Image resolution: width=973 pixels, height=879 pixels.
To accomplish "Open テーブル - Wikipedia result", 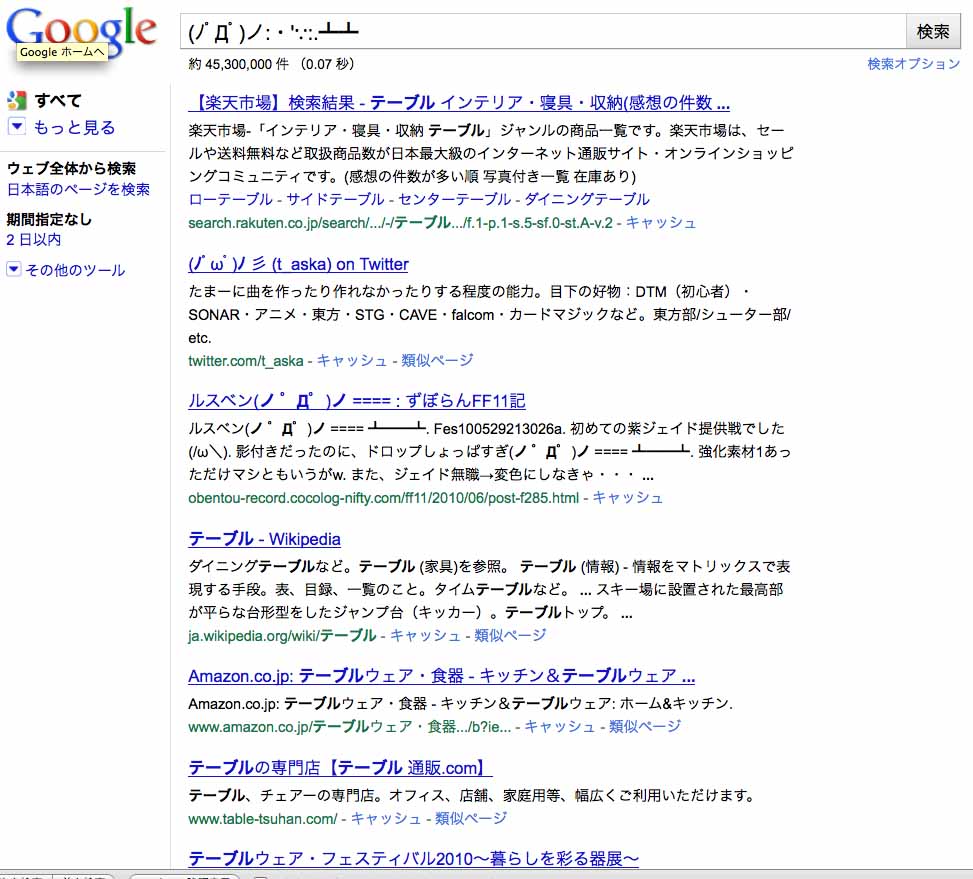I will [x=264, y=539].
